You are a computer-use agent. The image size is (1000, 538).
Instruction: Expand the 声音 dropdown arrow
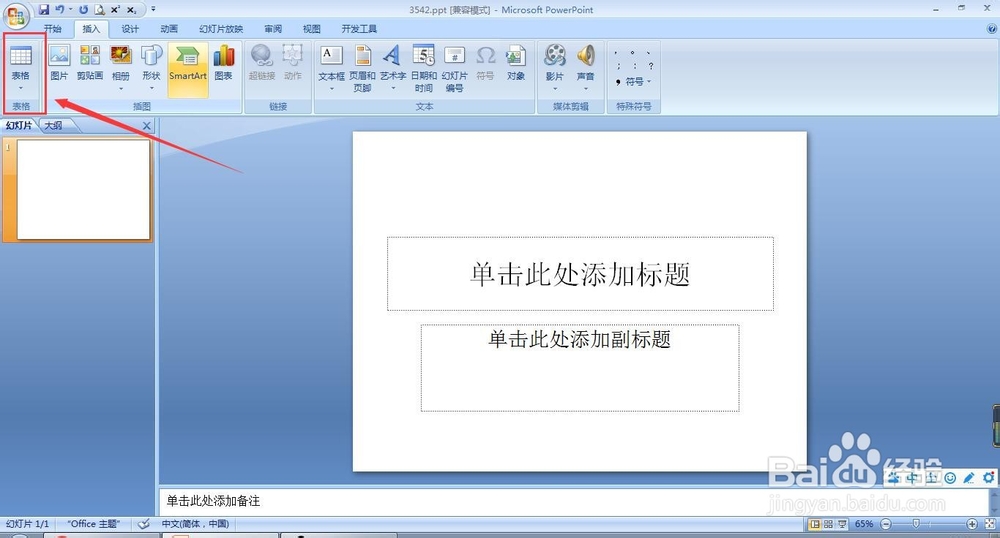(x=585, y=88)
